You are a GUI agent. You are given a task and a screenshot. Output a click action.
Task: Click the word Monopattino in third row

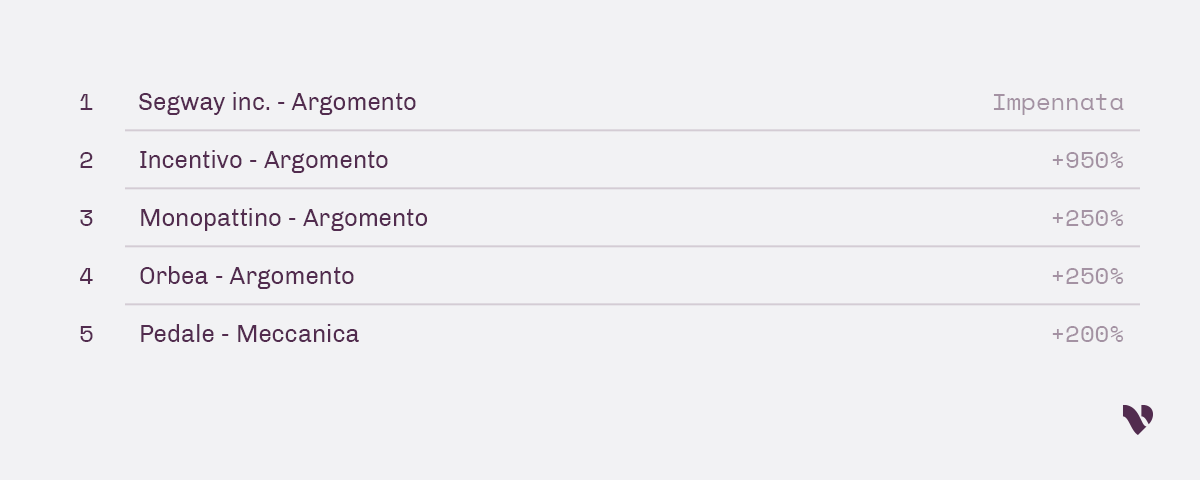210,219
